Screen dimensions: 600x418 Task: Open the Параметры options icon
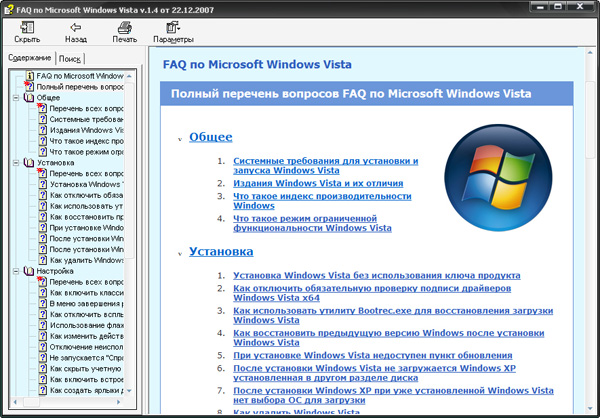(x=173, y=28)
